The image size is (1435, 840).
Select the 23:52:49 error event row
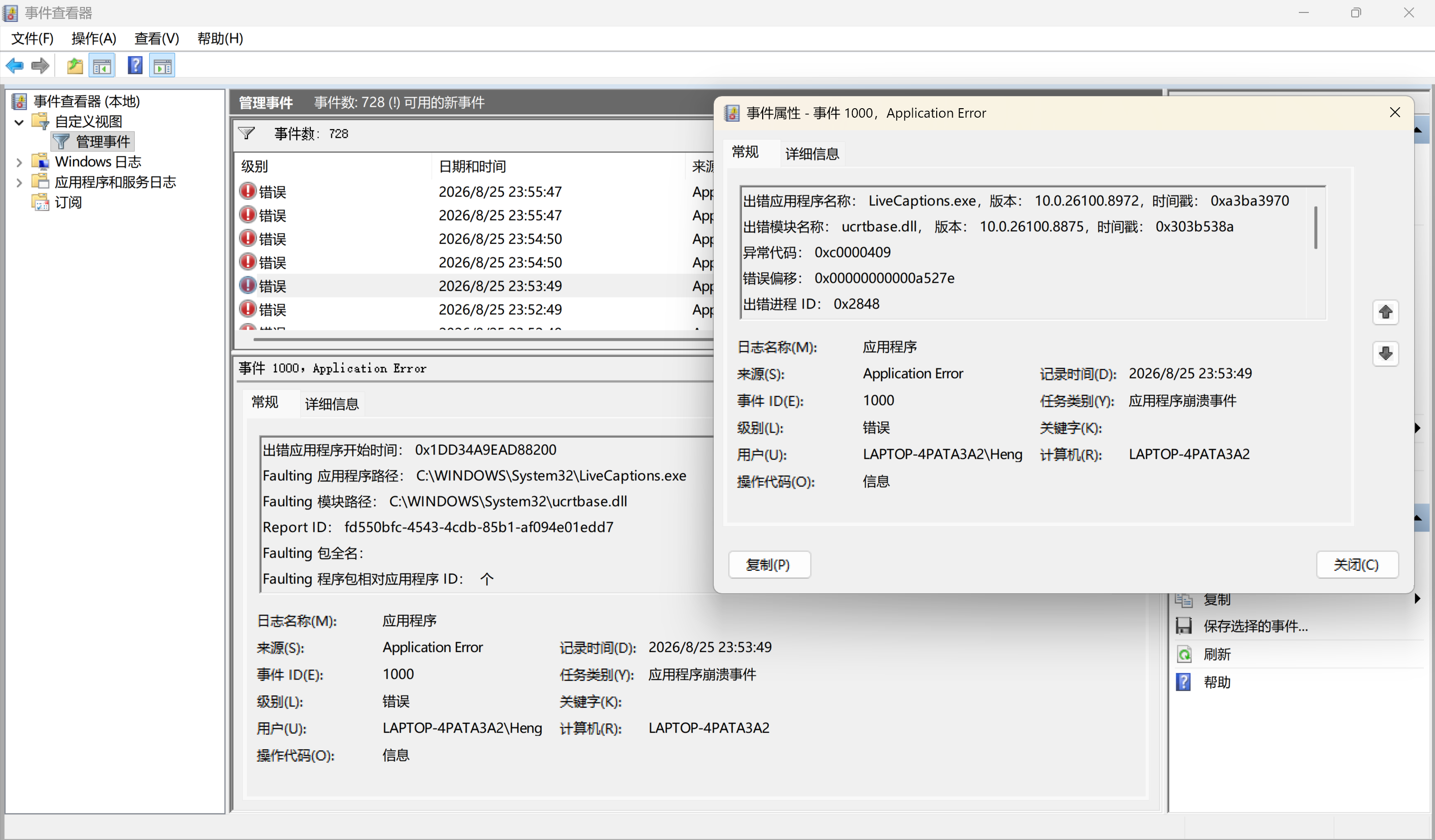click(474, 310)
